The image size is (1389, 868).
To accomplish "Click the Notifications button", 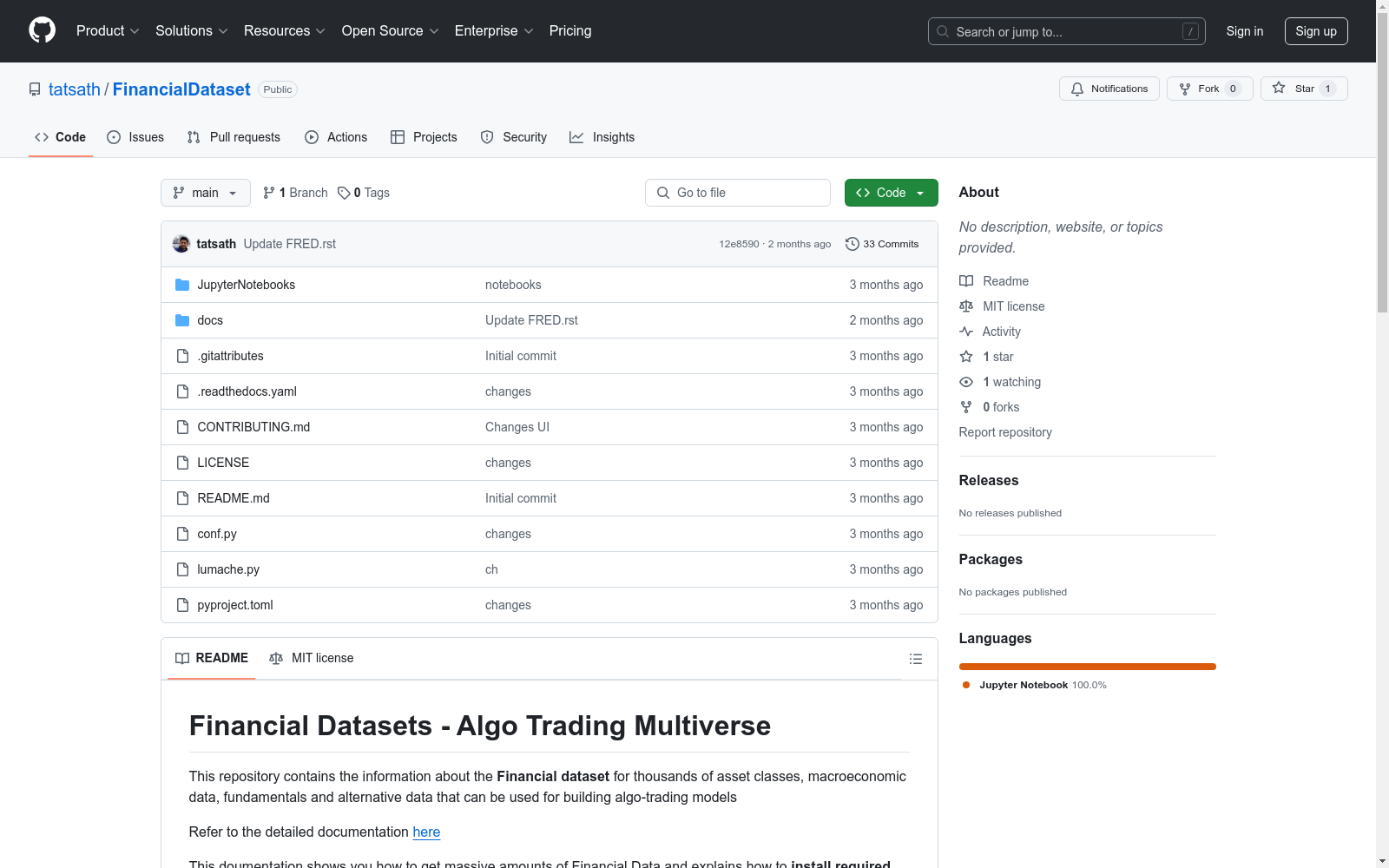I will (1109, 89).
